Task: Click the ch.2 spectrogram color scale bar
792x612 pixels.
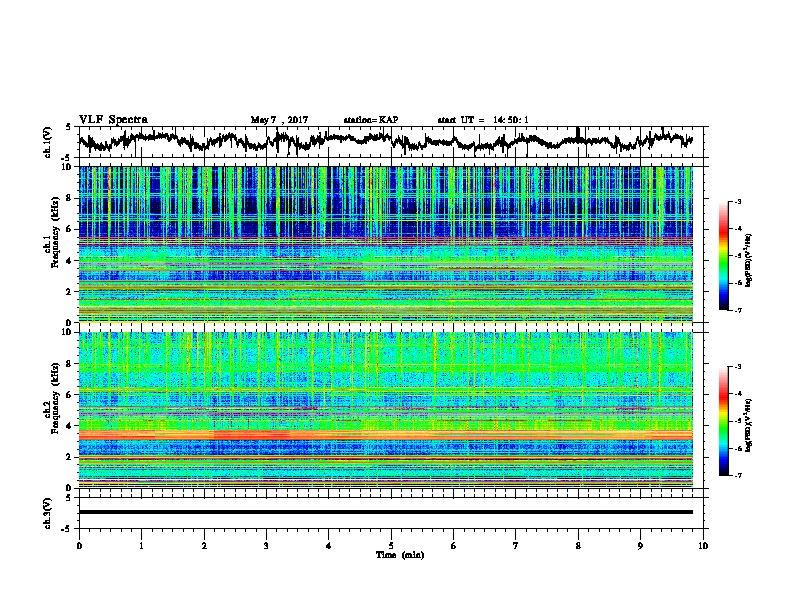Action: point(724,421)
